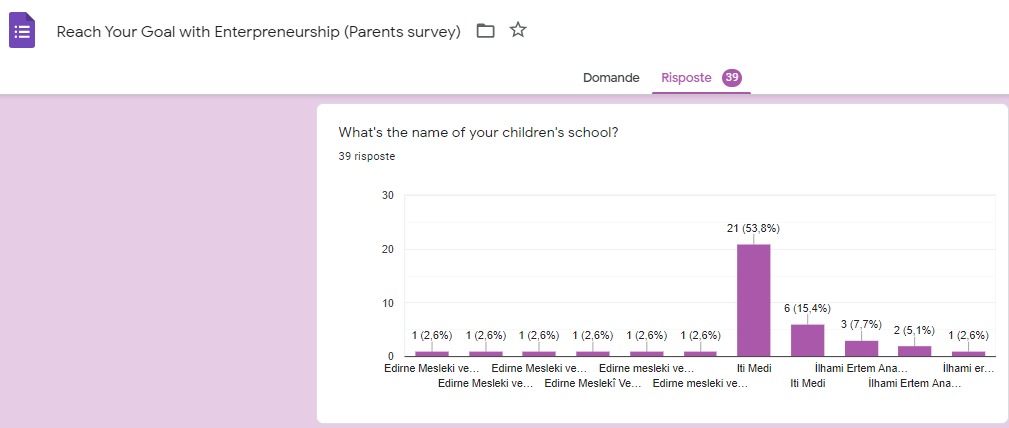Screen dimensions: 1009x428
Task: Click the '39 risposte' count text
Action: click(366, 157)
